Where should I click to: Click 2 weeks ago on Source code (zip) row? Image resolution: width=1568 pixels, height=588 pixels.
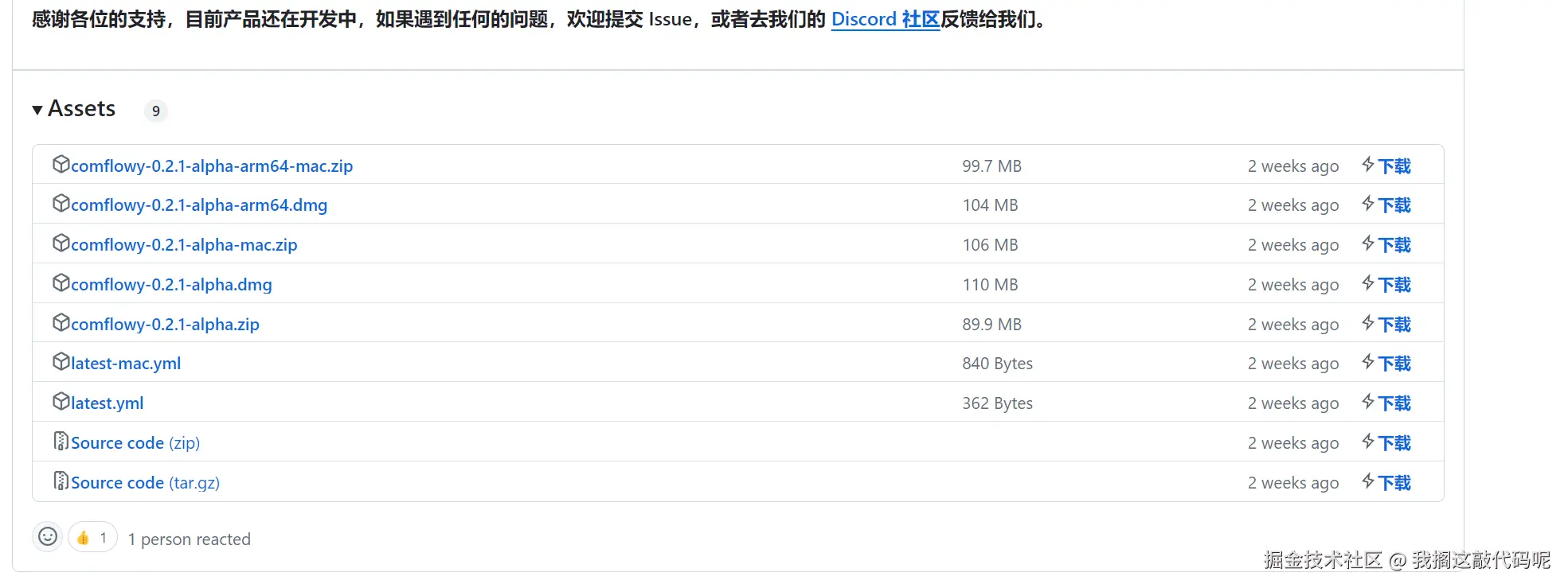click(x=1293, y=443)
